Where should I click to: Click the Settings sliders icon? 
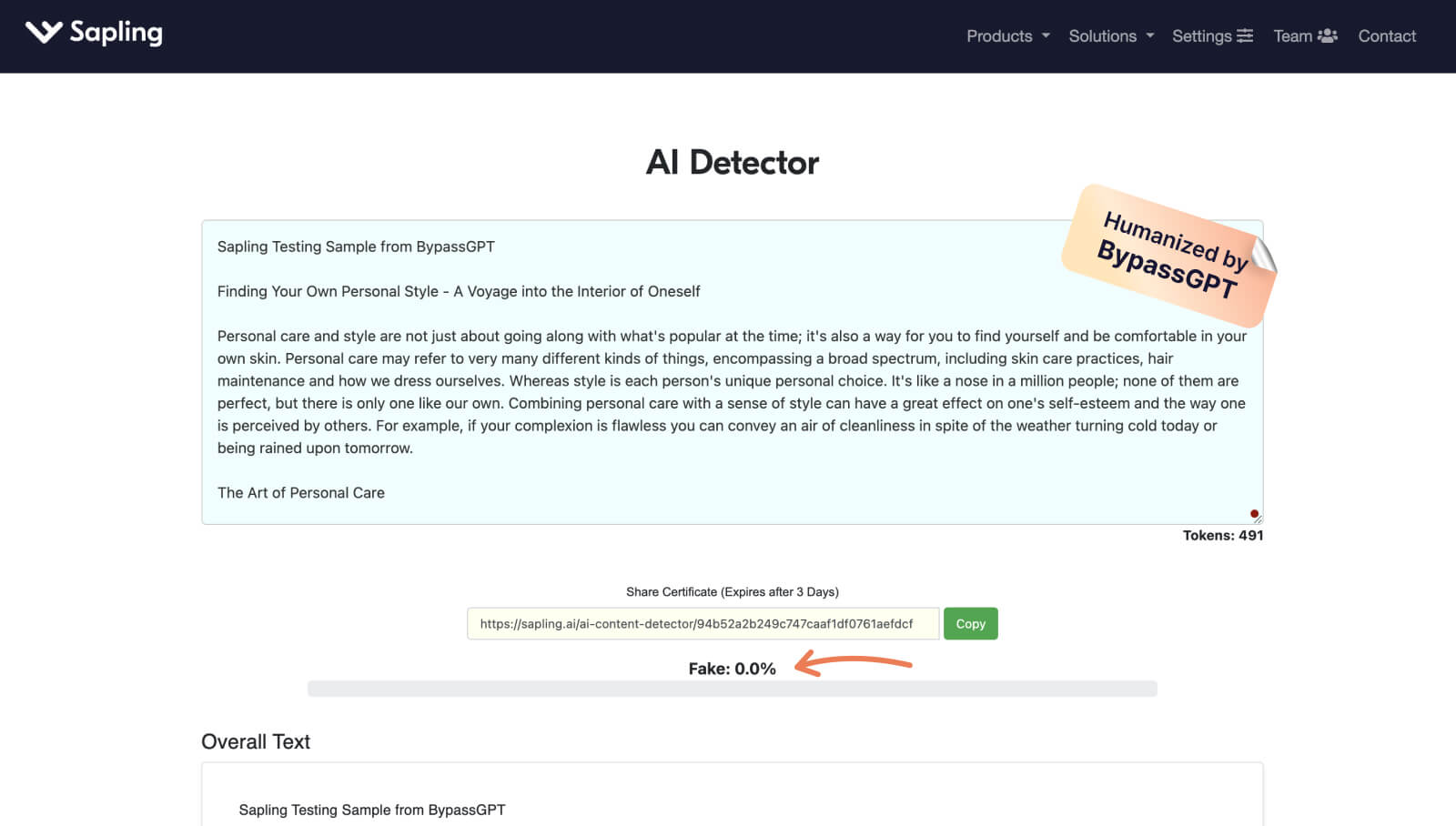point(1245,35)
